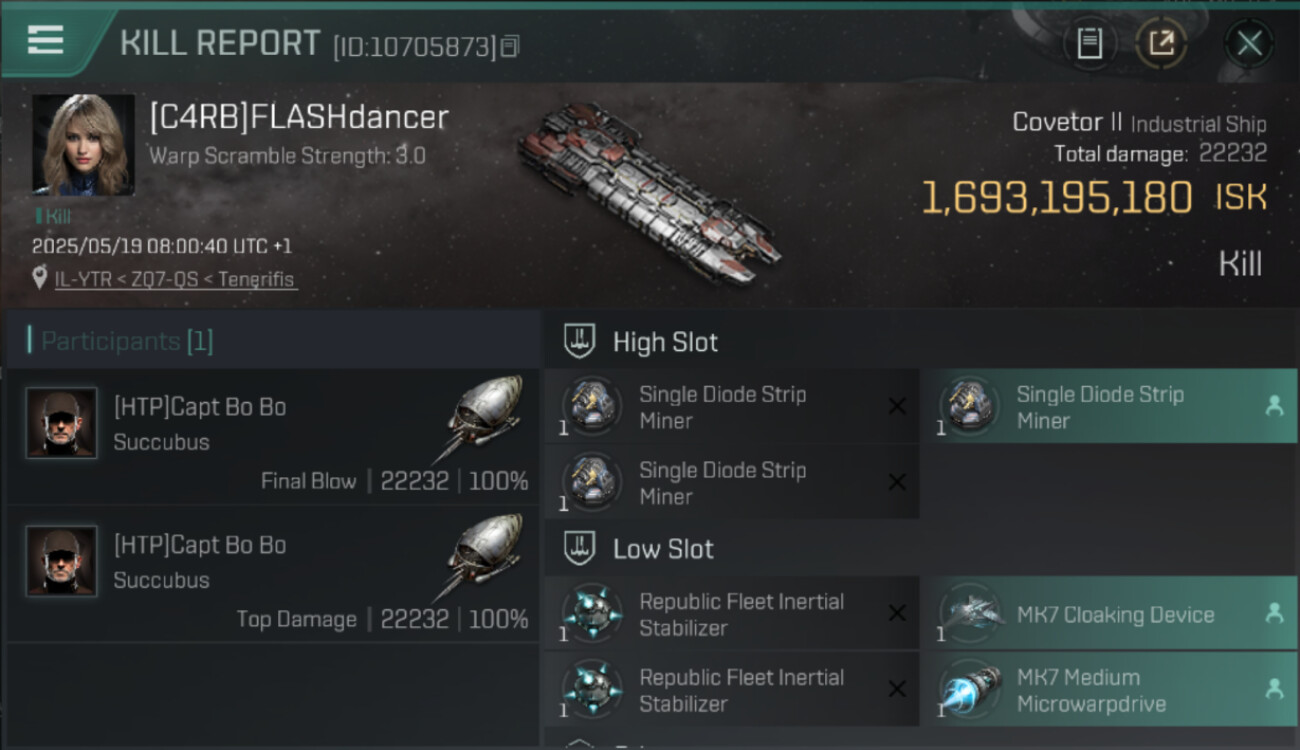Select the Participants tab
1300x750 pixels.
point(126,341)
